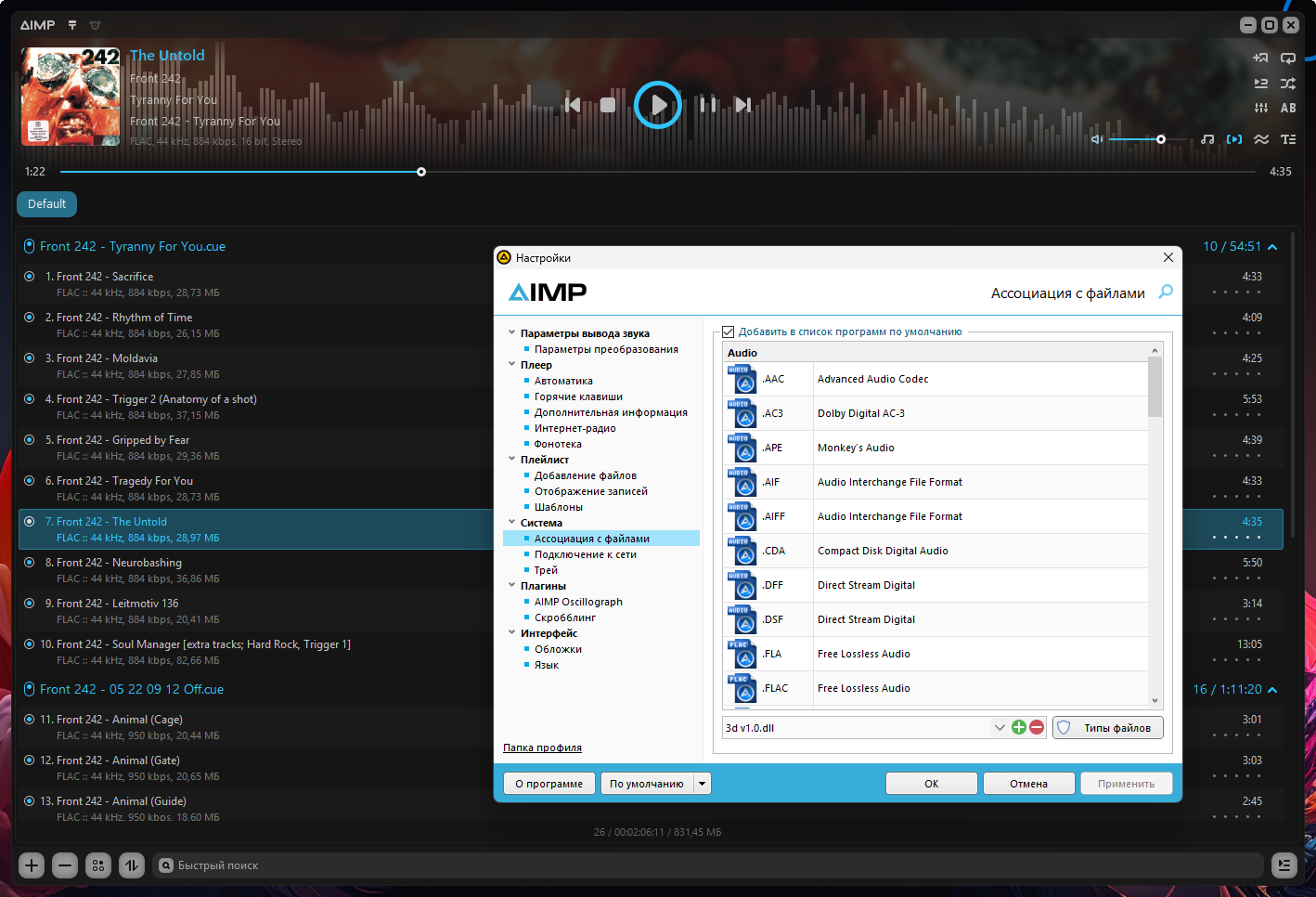Click the album cover thumbnail
This screenshot has height=897, width=1316.
pyautogui.click(x=71, y=97)
